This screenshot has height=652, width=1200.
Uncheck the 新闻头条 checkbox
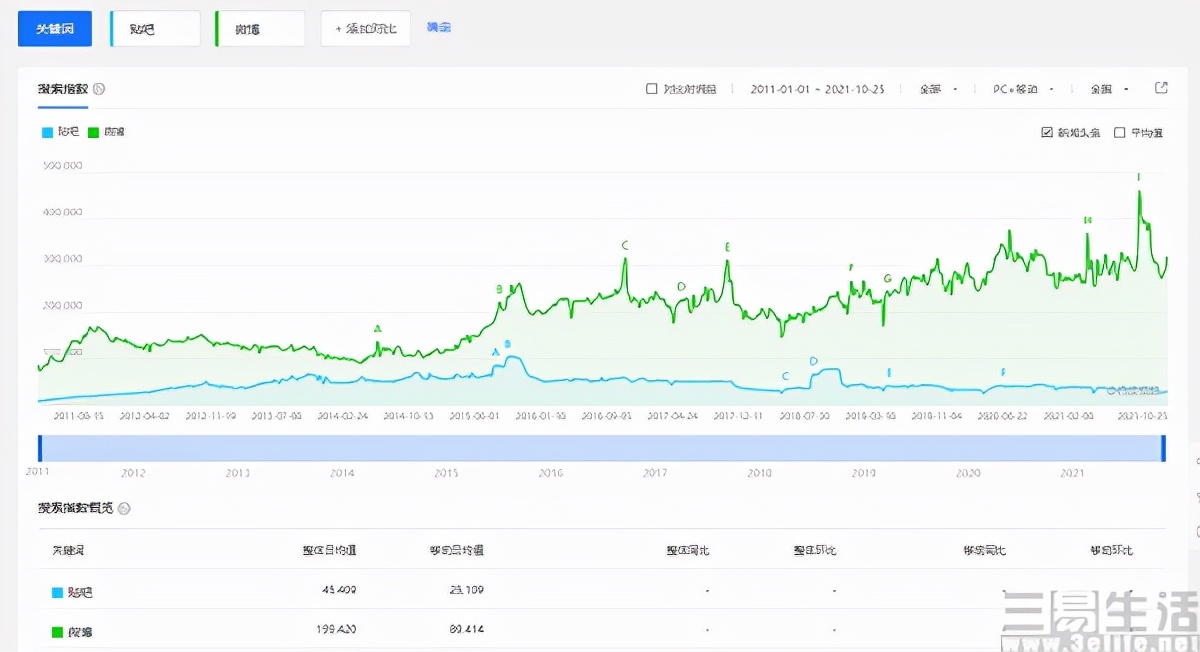pos(1047,132)
